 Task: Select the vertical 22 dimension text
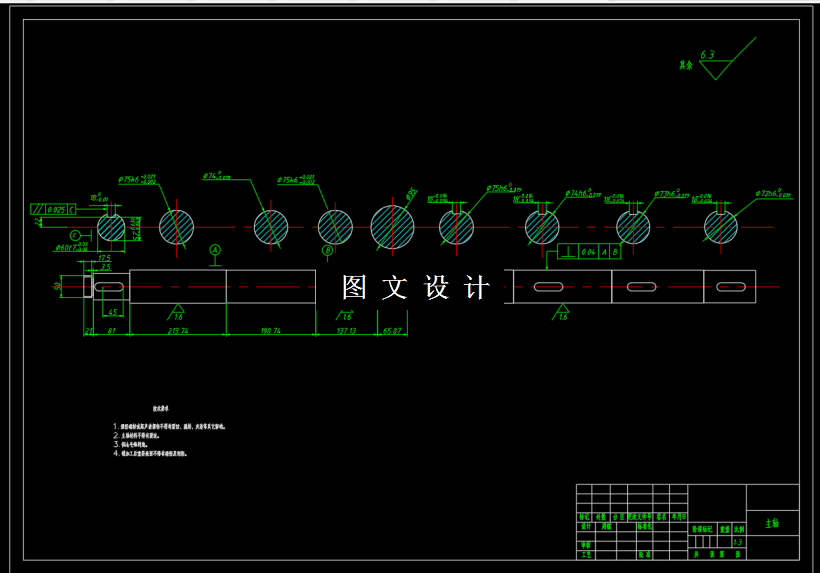[37, 221]
